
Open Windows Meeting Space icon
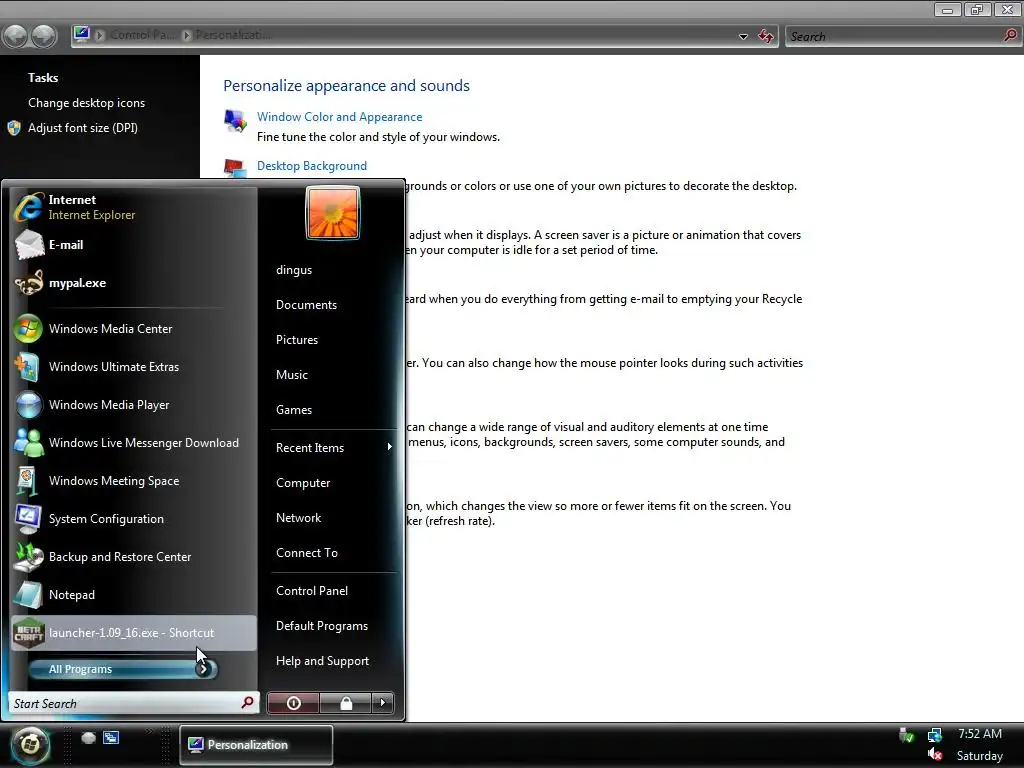tap(29, 481)
